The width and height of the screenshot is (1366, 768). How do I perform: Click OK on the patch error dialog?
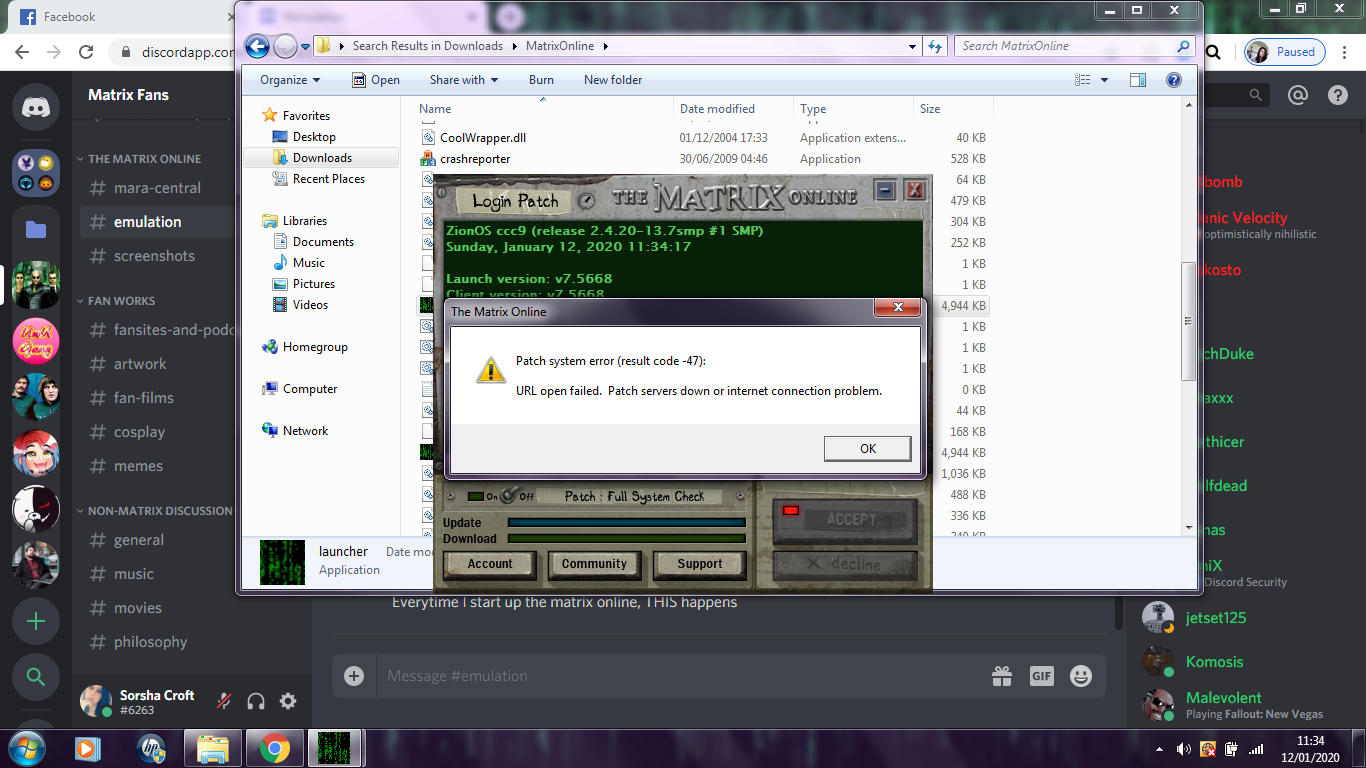click(x=867, y=449)
